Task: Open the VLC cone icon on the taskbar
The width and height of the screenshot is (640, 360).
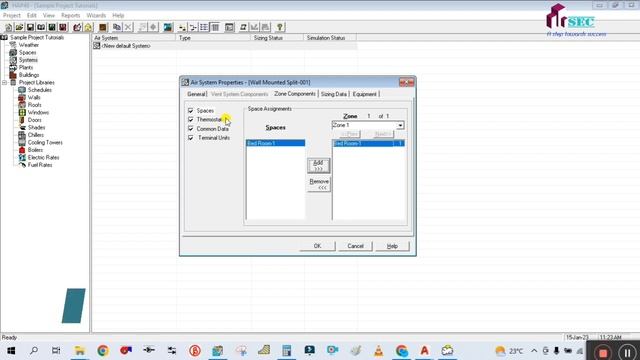Action: pos(378,350)
